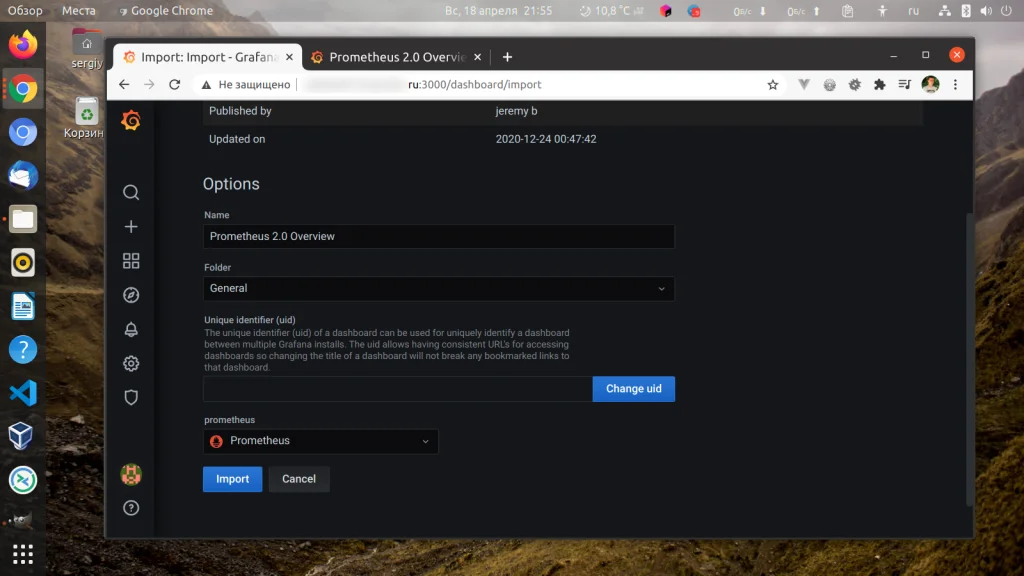The width and height of the screenshot is (1024, 576).
Task: Expand the prometheus data source dropdown
Action: (x=320, y=441)
